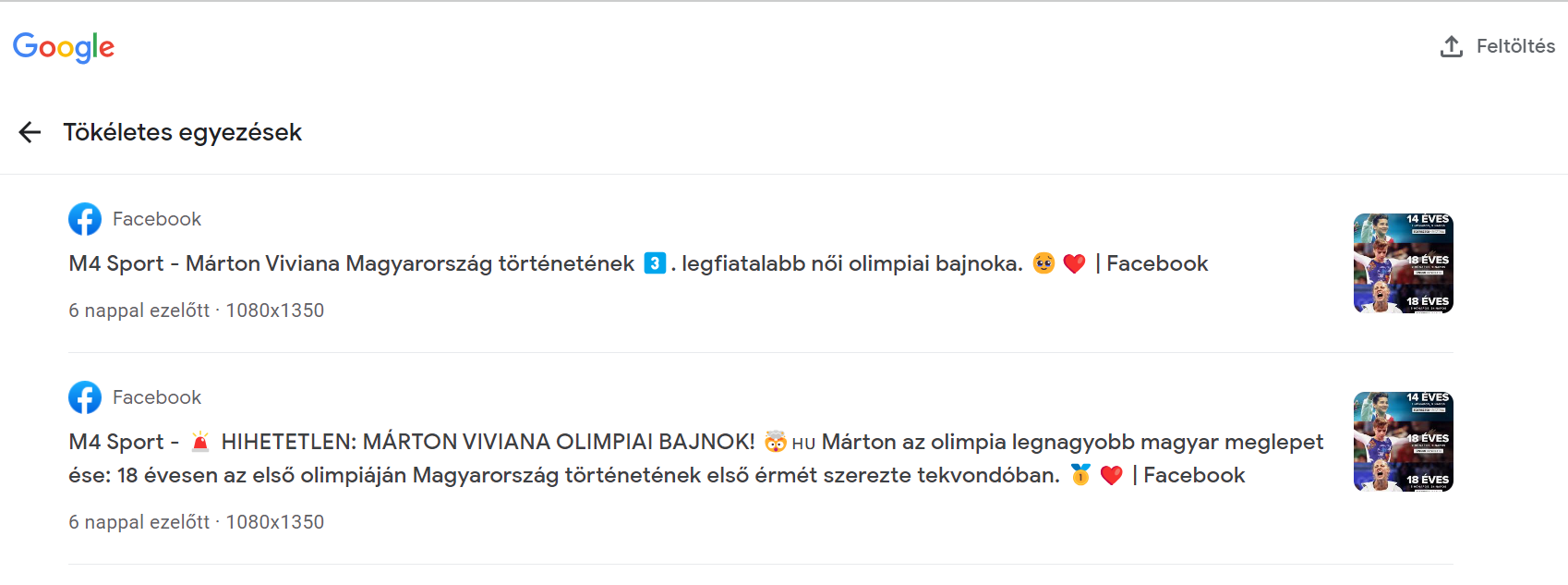The height and width of the screenshot is (585, 1568).
Task: Click the exploding head emoji after BAJNOK
Action: (x=776, y=442)
